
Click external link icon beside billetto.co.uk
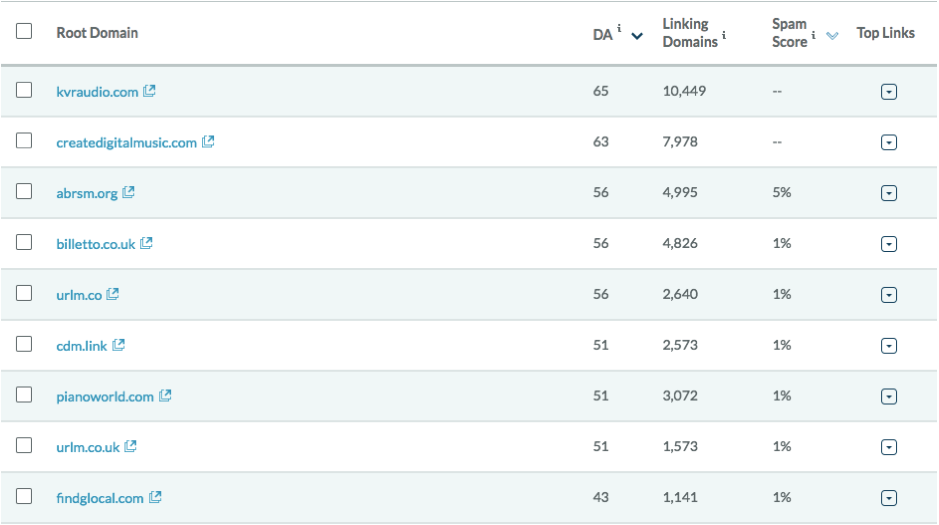[146, 243]
